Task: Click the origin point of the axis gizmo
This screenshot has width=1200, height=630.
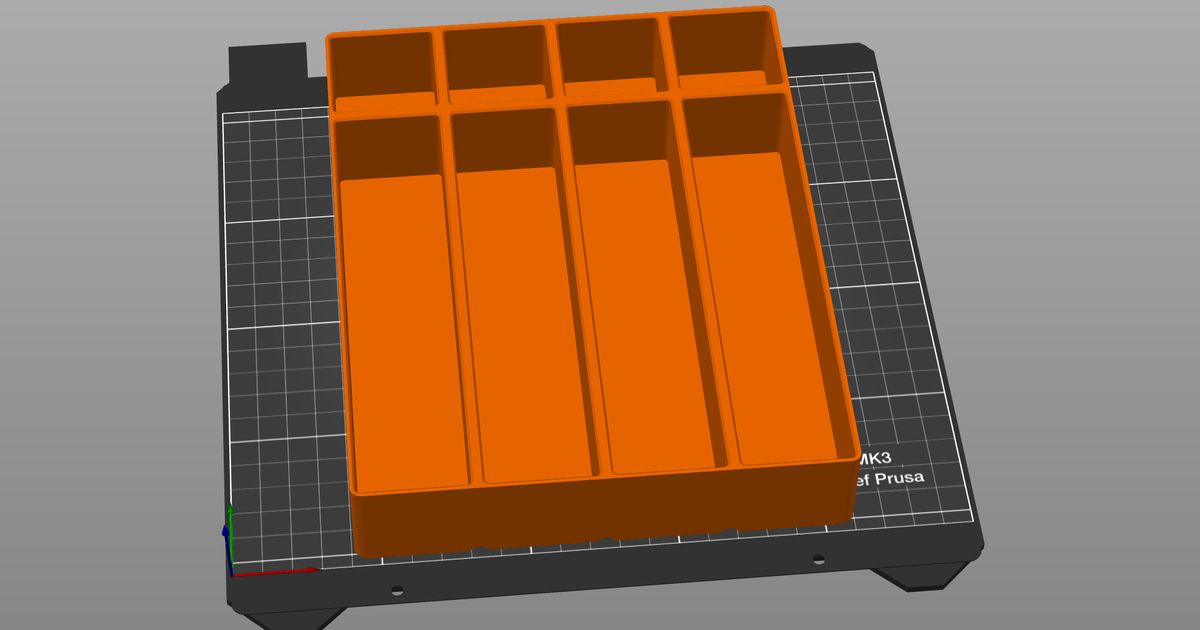Action: point(232,575)
